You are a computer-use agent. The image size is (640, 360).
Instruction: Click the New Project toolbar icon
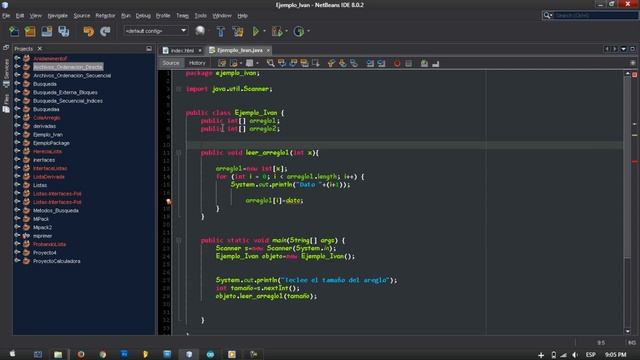pyautogui.click(x=30, y=31)
